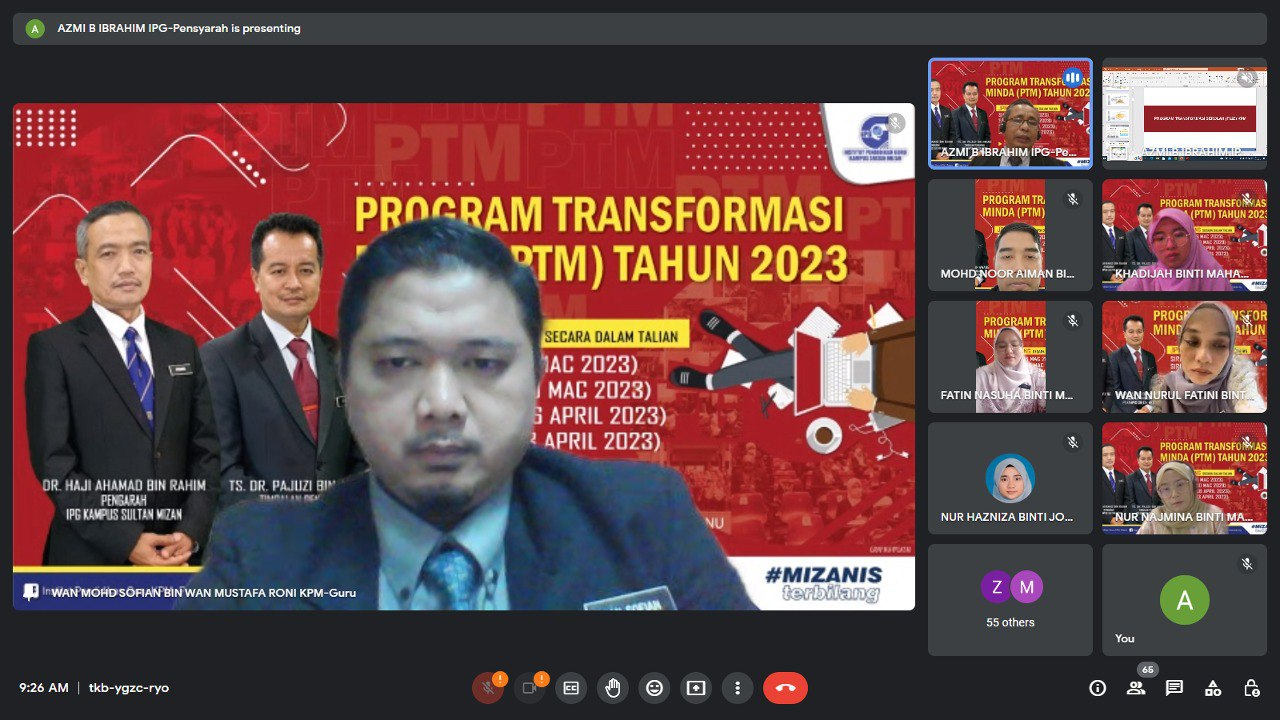Select AZMI B IBRAHIM camera tile

(1010, 113)
